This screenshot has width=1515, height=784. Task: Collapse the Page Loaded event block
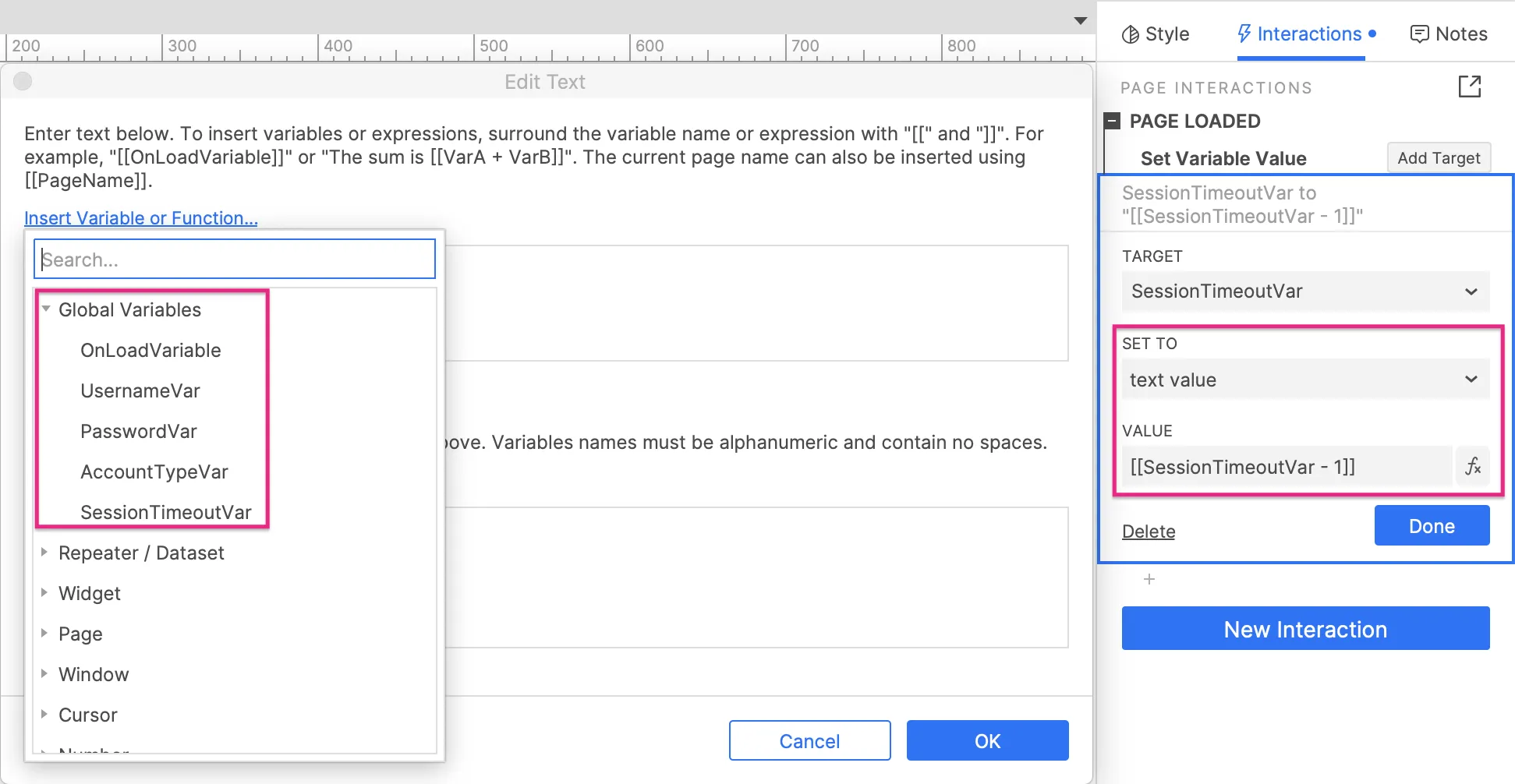click(x=1113, y=121)
